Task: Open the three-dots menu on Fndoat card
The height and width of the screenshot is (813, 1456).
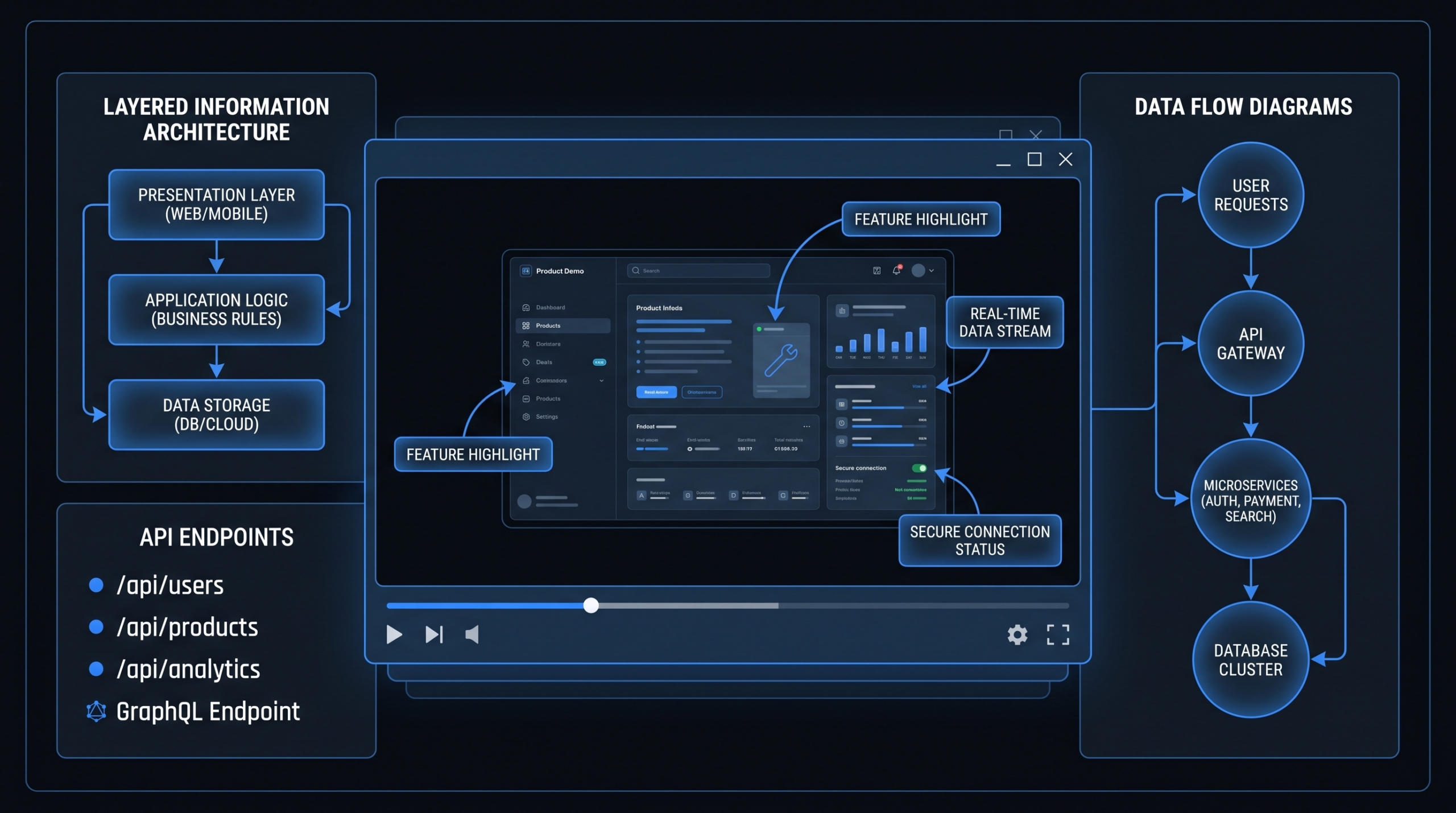Action: tap(806, 426)
